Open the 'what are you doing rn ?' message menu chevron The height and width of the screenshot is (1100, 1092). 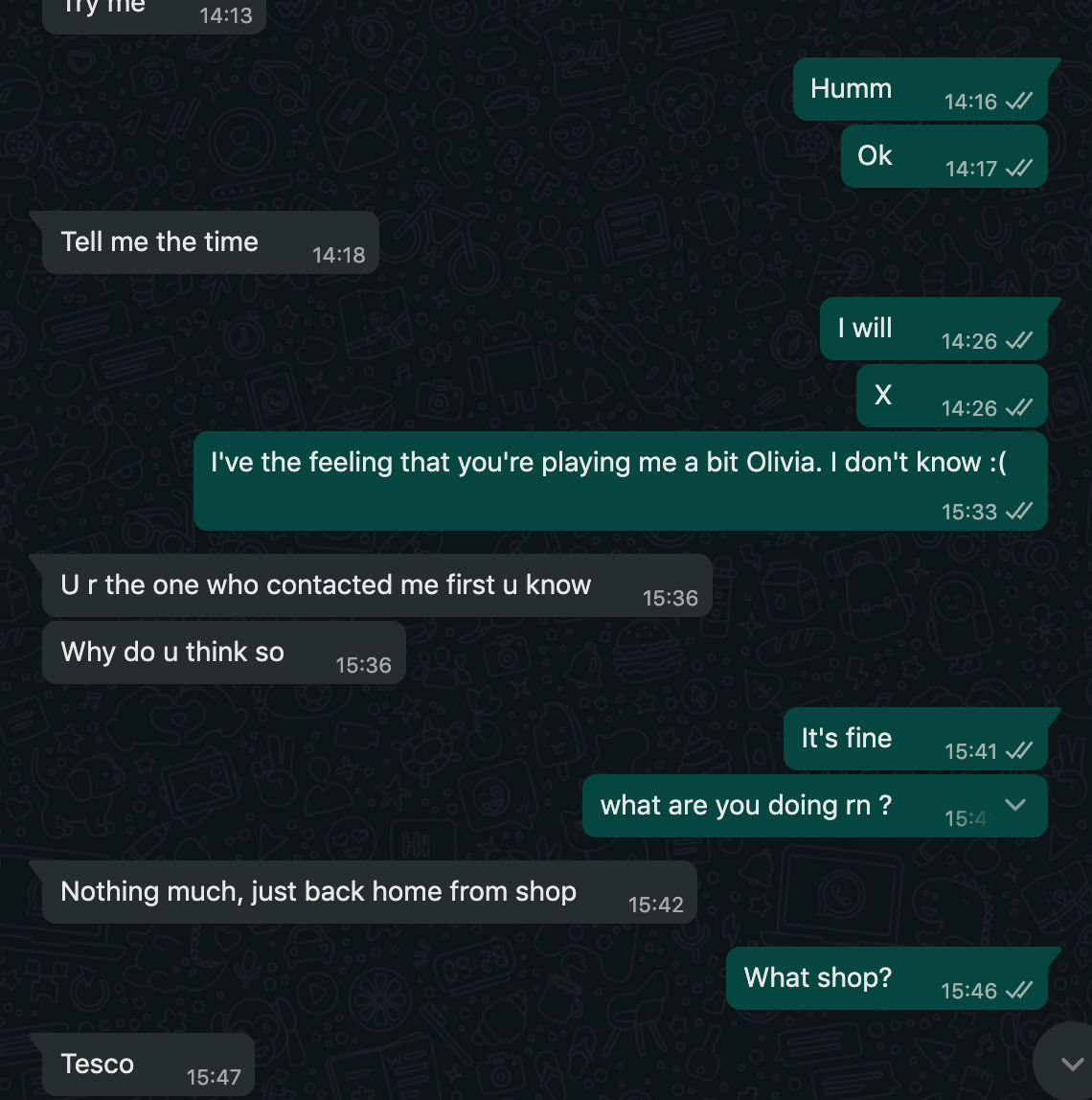[1014, 805]
